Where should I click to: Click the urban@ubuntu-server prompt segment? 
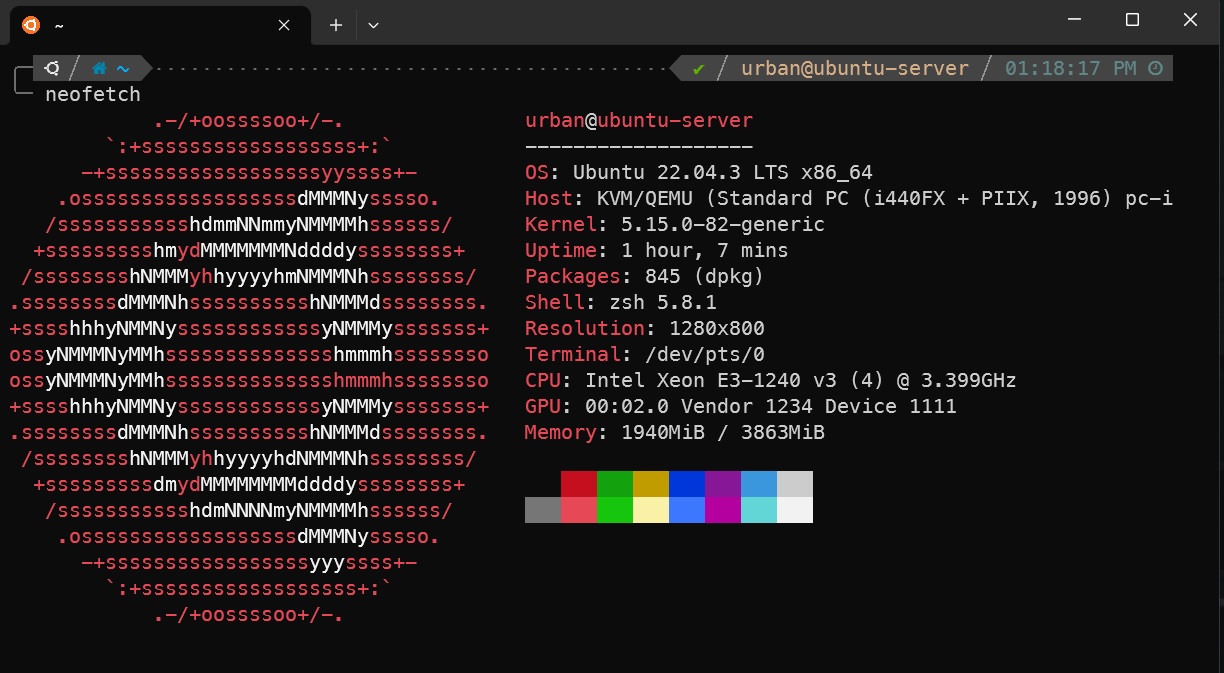coord(855,68)
